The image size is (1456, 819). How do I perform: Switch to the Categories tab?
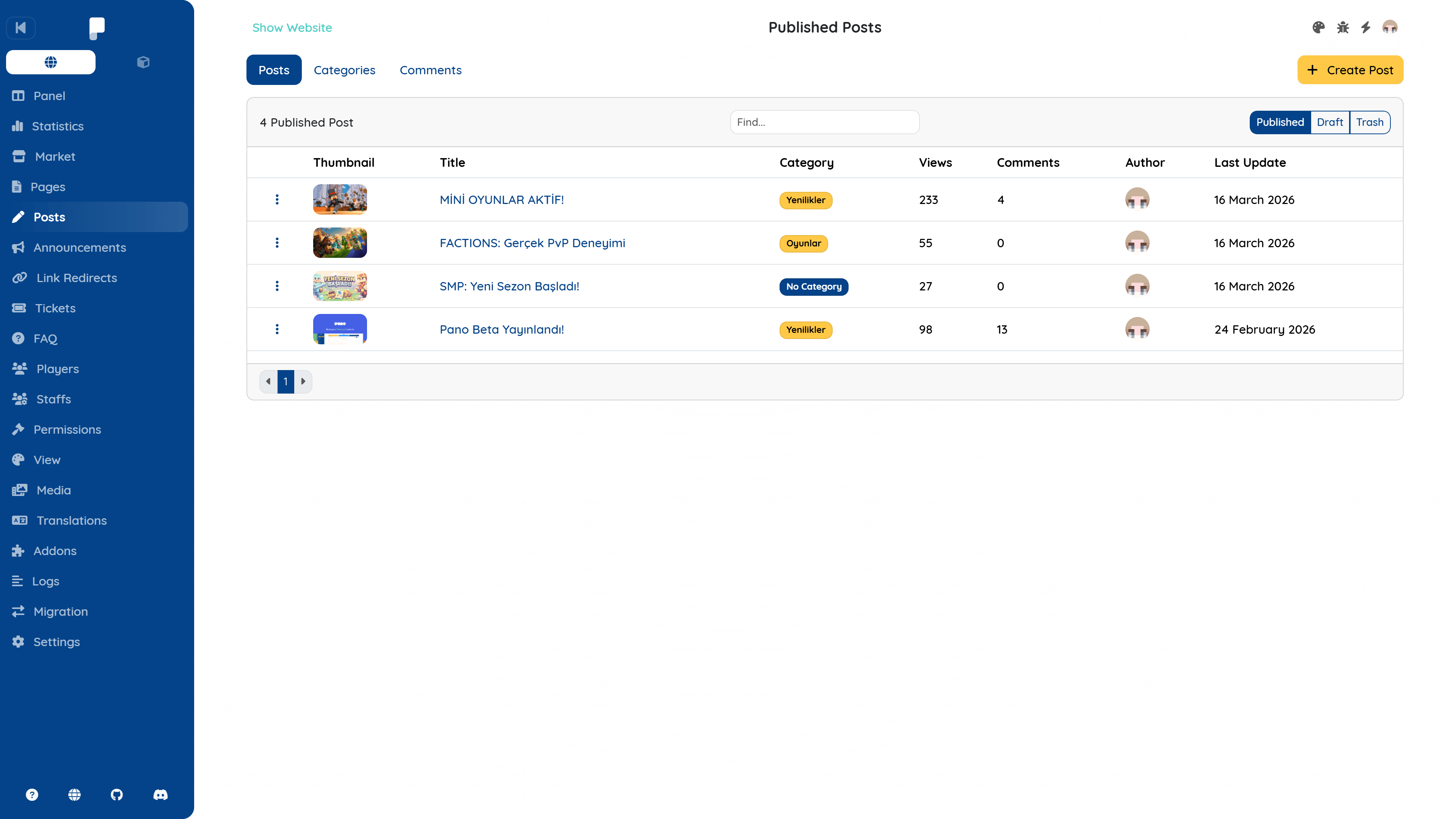click(344, 70)
